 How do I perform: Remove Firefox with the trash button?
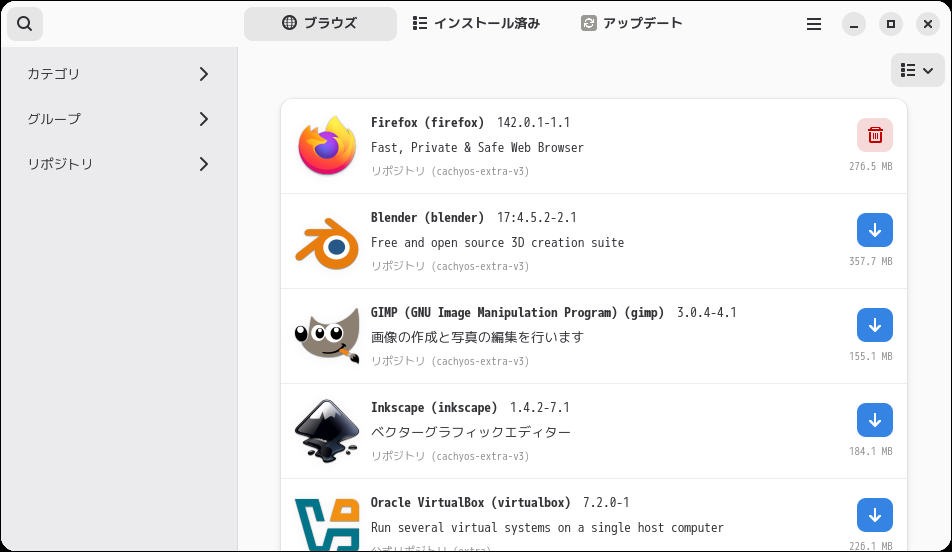874,135
